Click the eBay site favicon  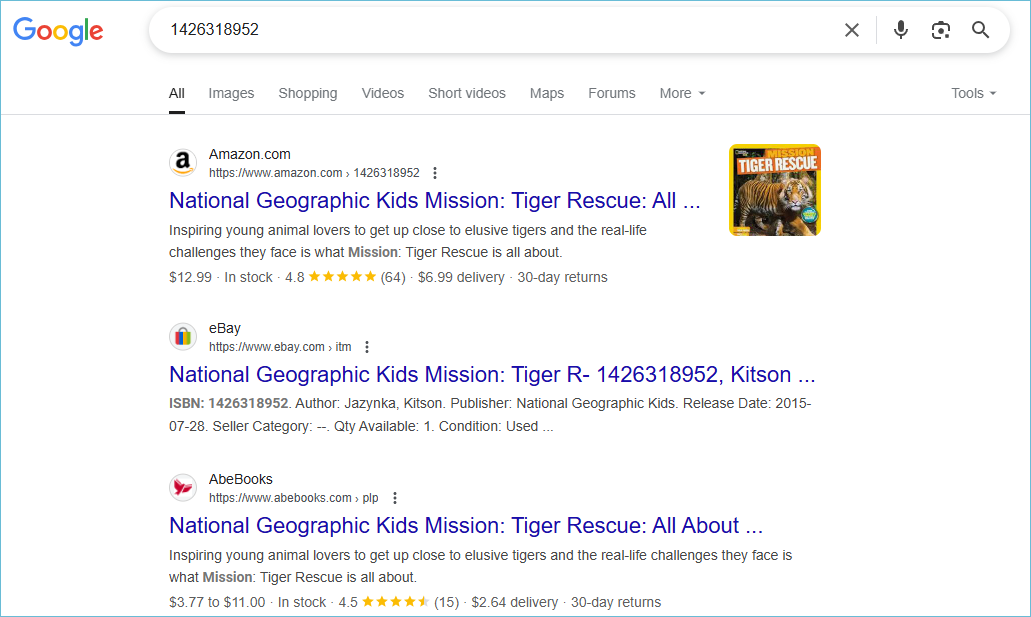click(x=183, y=337)
